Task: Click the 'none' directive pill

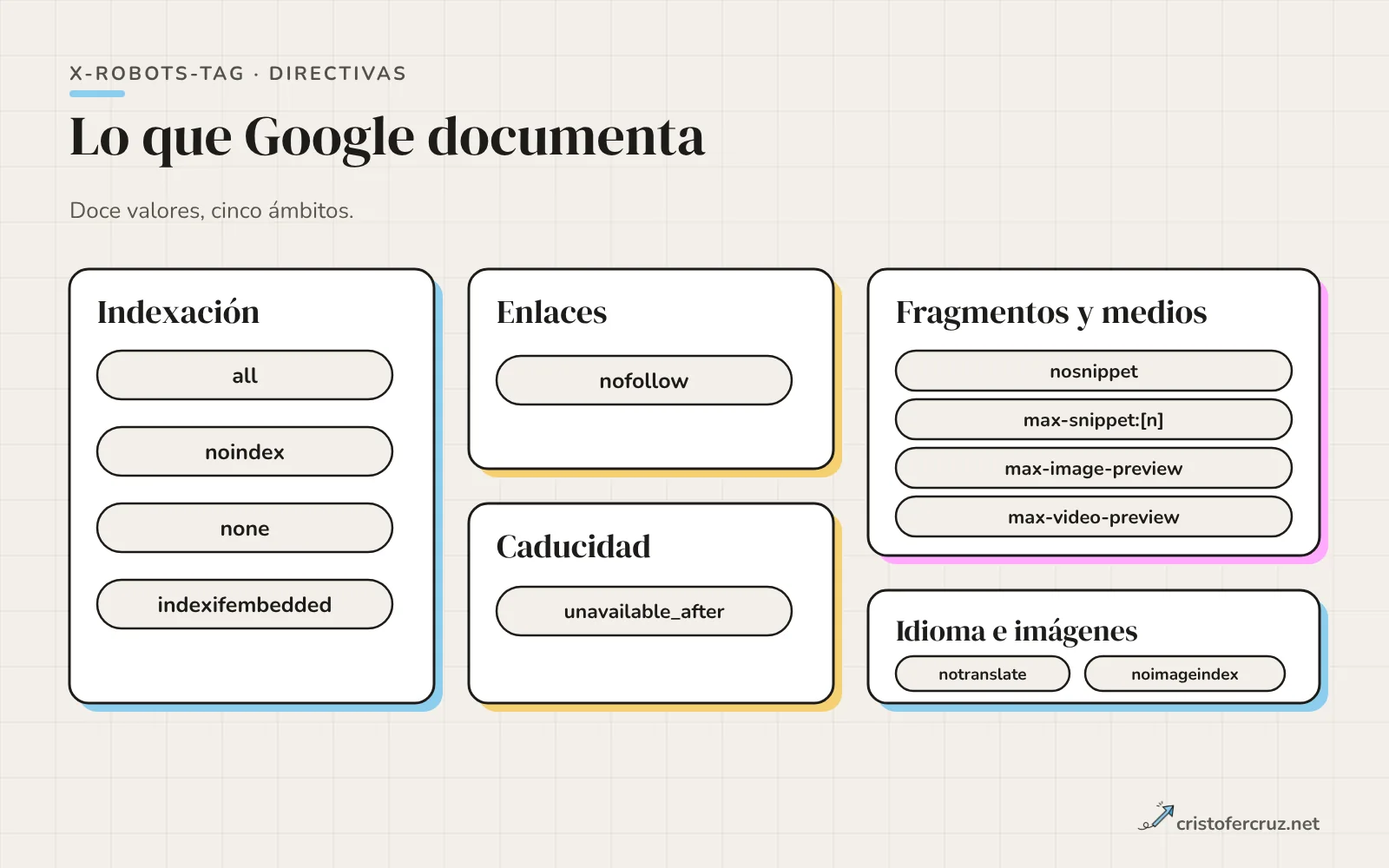Action: pyautogui.click(x=245, y=528)
